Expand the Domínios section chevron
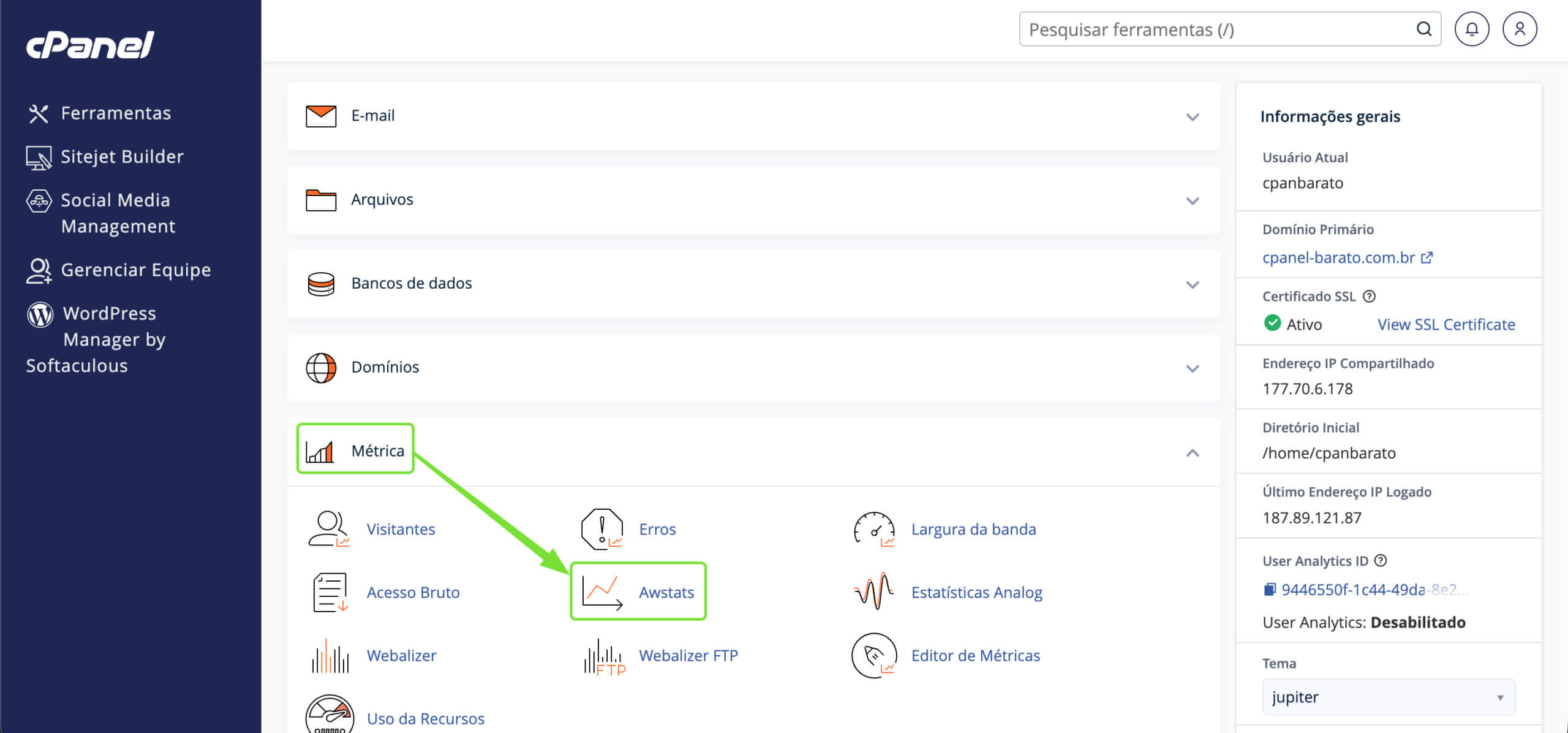1568x733 pixels. (x=1193, y=368)
